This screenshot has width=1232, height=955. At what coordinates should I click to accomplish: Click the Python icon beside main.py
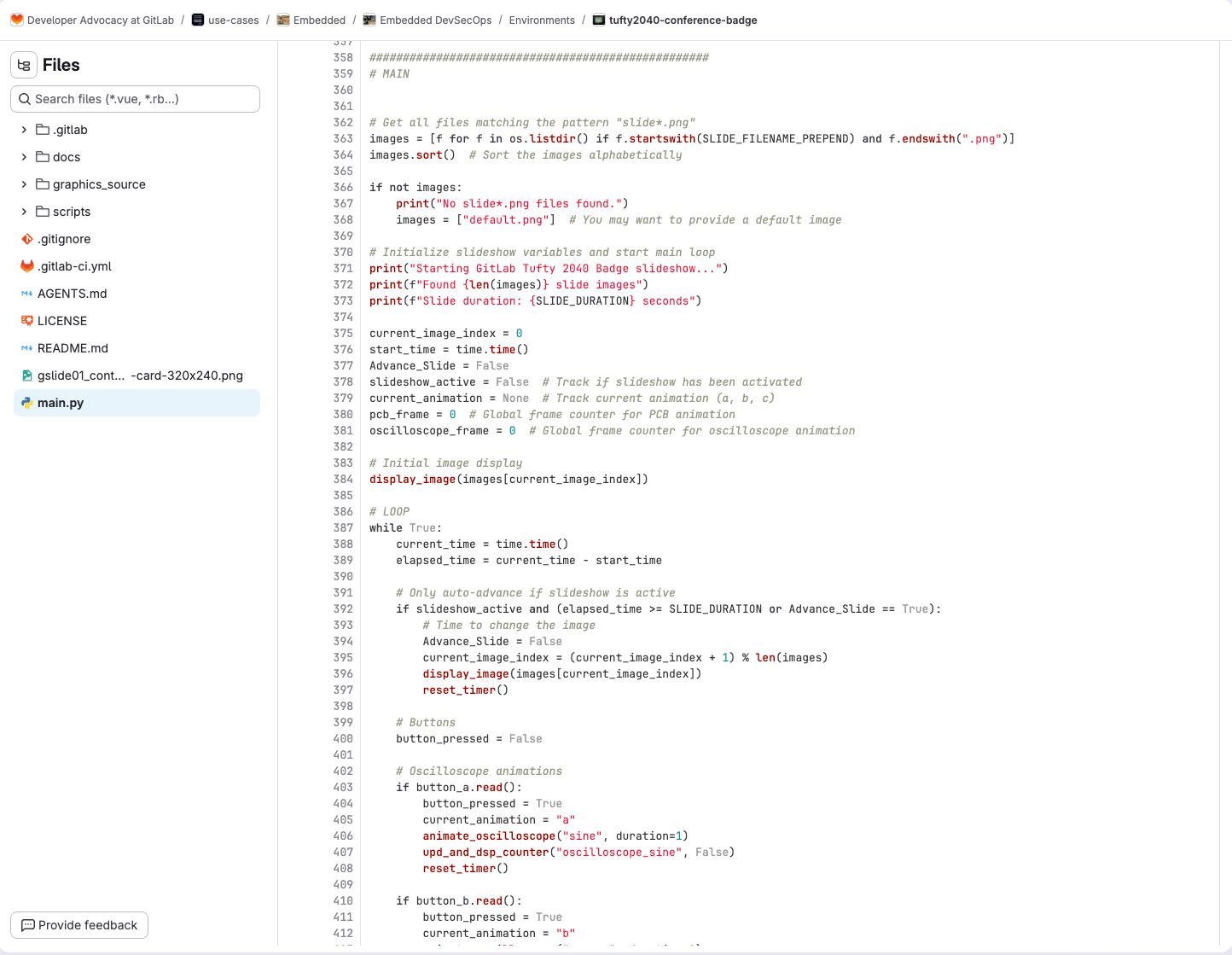pos(27,403)
